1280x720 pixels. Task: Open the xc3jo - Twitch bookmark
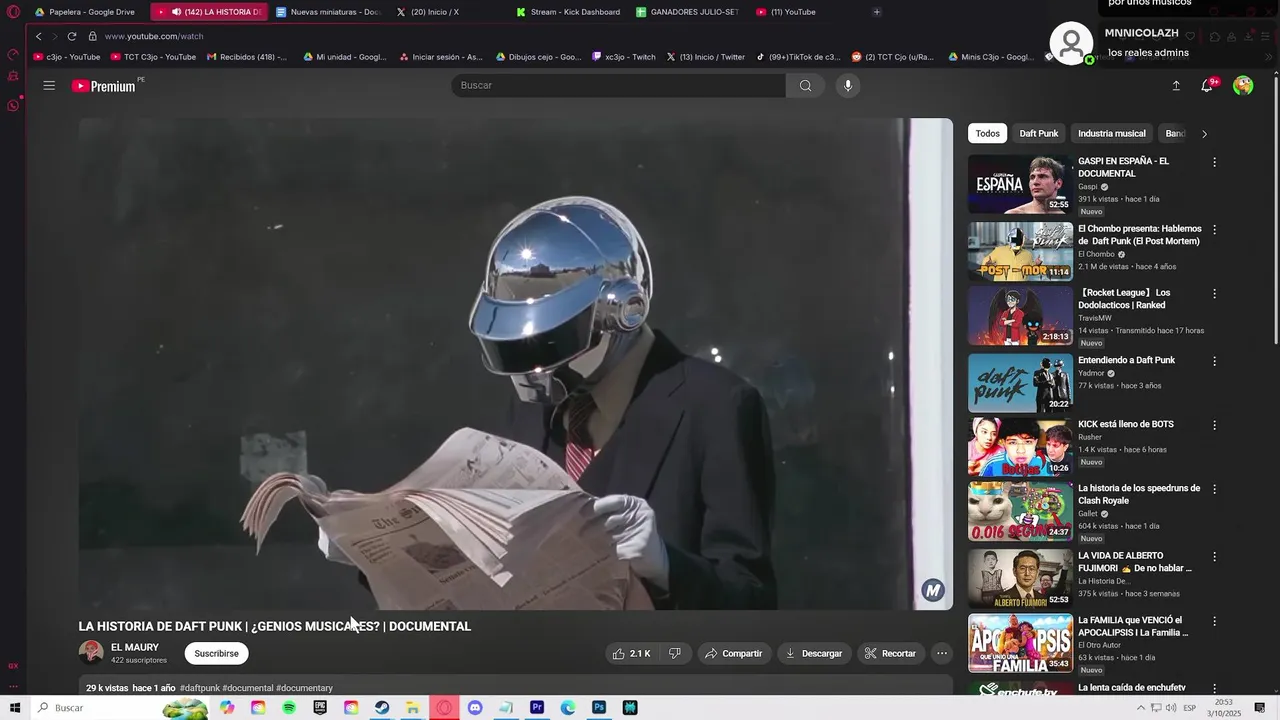pyautogui.click(x=623, y=57)
